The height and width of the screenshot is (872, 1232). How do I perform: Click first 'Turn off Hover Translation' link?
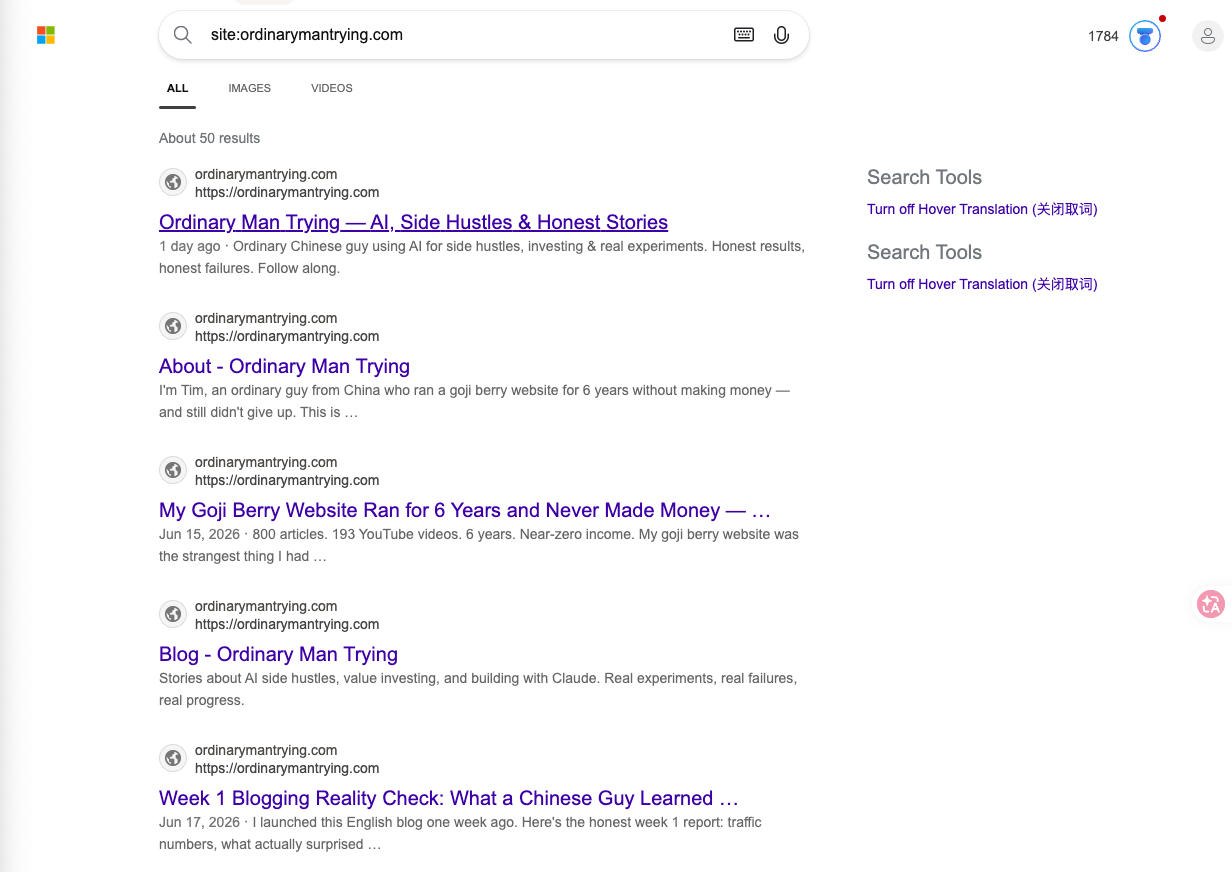click(982, 209)
